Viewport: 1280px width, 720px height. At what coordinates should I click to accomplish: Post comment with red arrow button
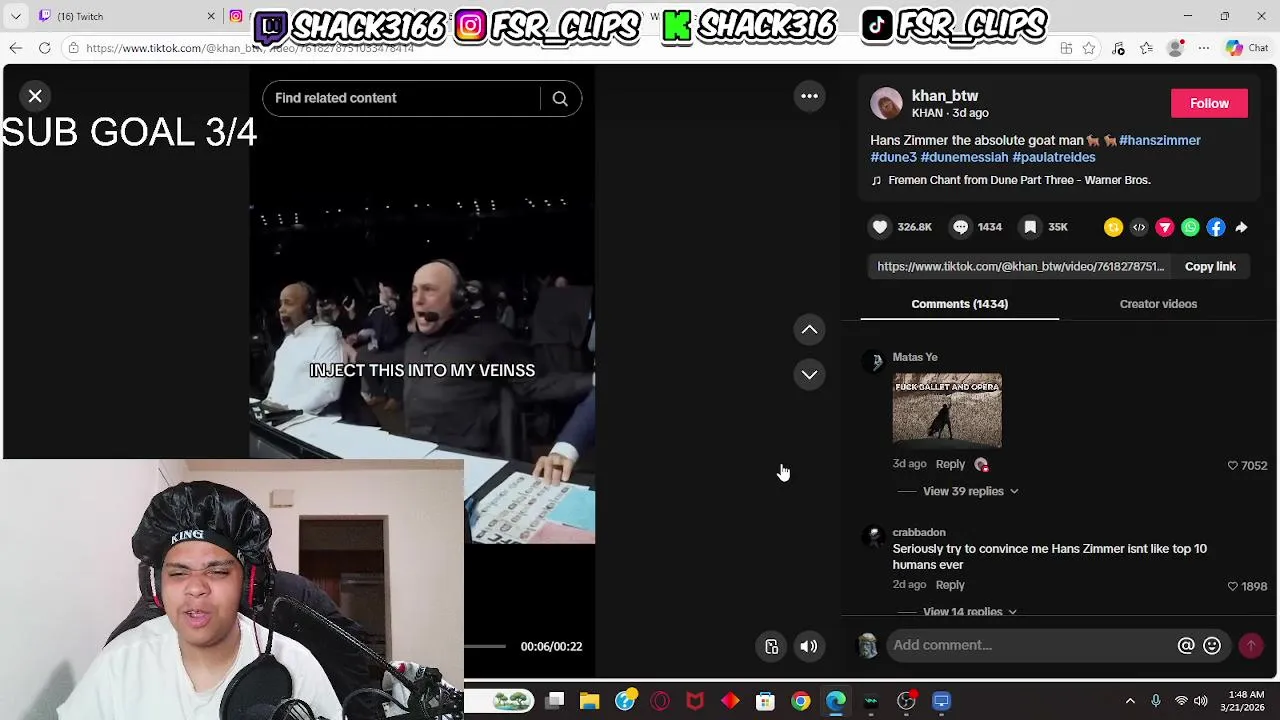click(x=1251, y=646)
